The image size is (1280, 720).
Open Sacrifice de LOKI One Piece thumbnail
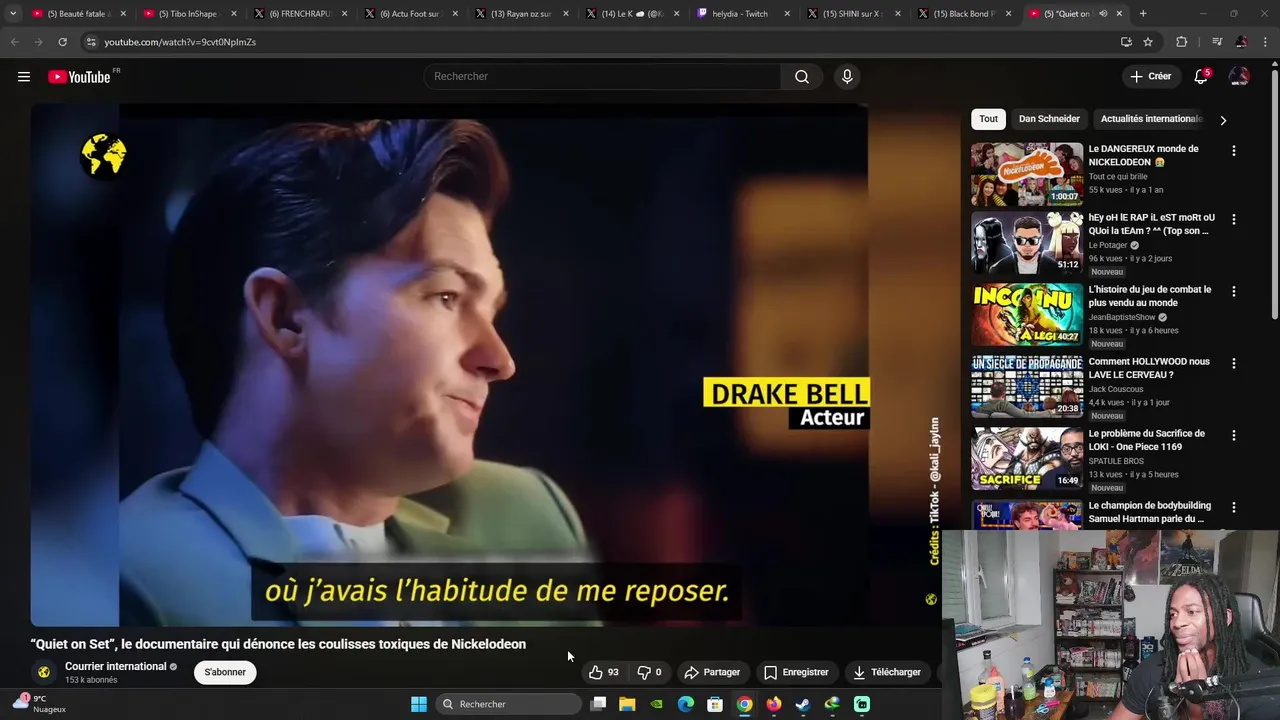click(x=1027, y=459)
